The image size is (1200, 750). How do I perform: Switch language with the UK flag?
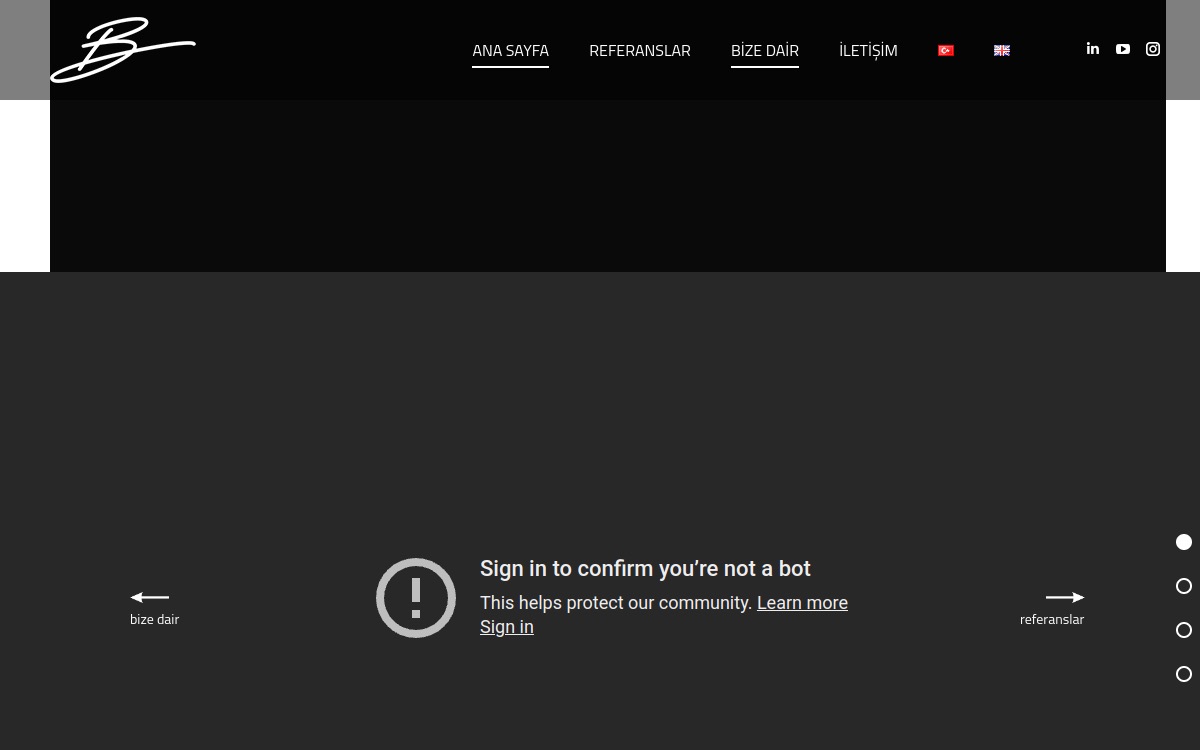coord(1002,50)
